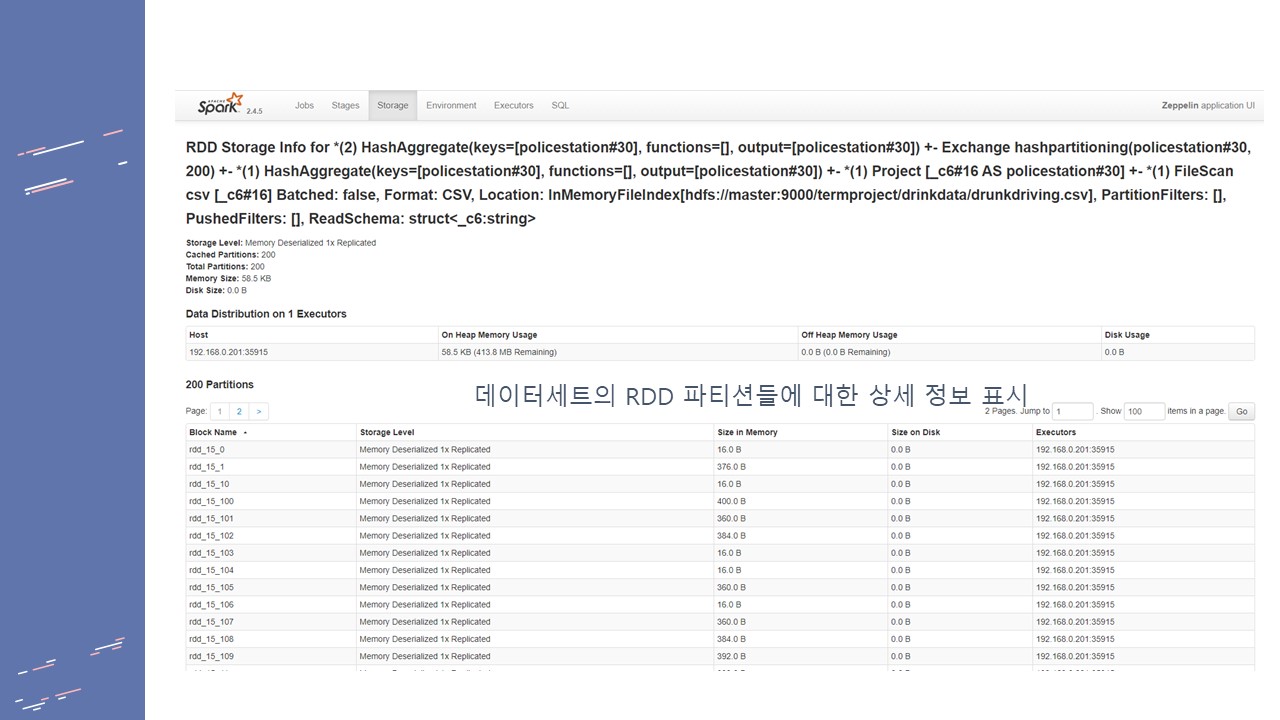Image resolution: width=1280 pixels, height=720 pixels.
Task: Select block name rdd_15_107
Action: 211,622
